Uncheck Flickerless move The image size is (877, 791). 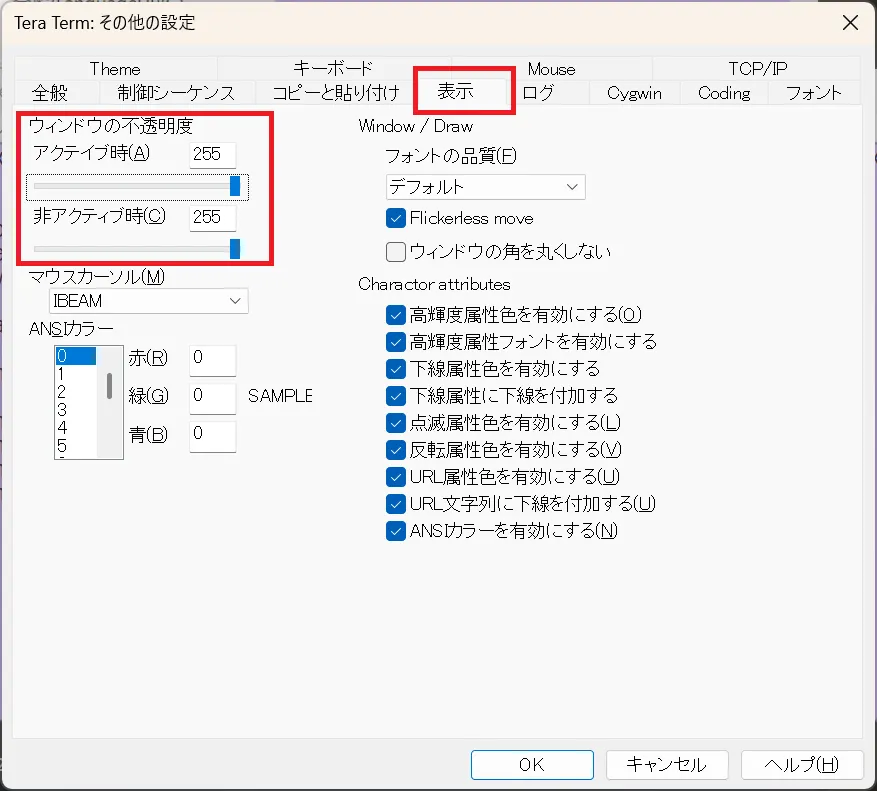pyautogui.click(x=397, y=218)
